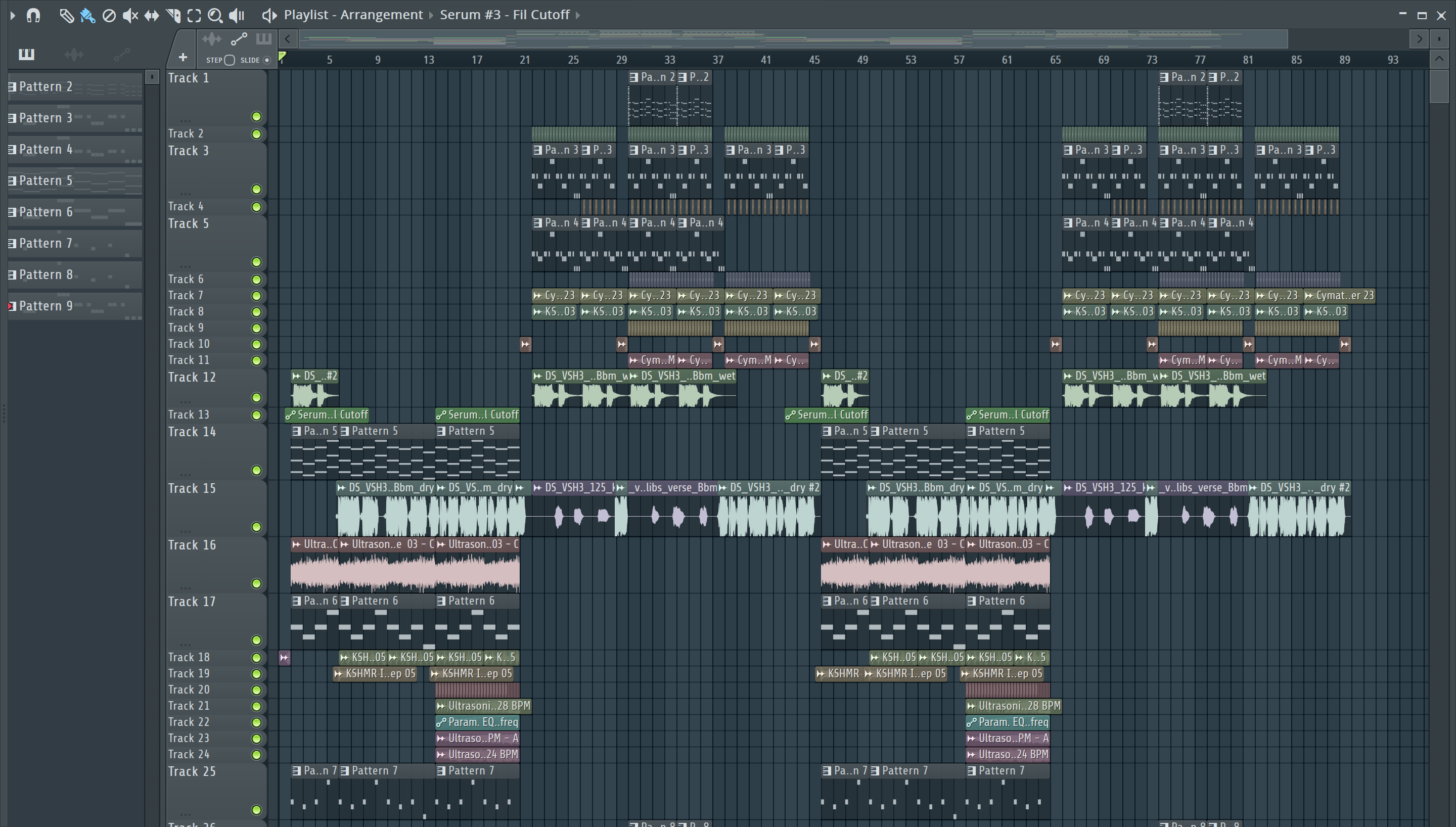Select the Draw pencil tool
1456x827 pixels.
pyautogui.click(x=66, y=15)
